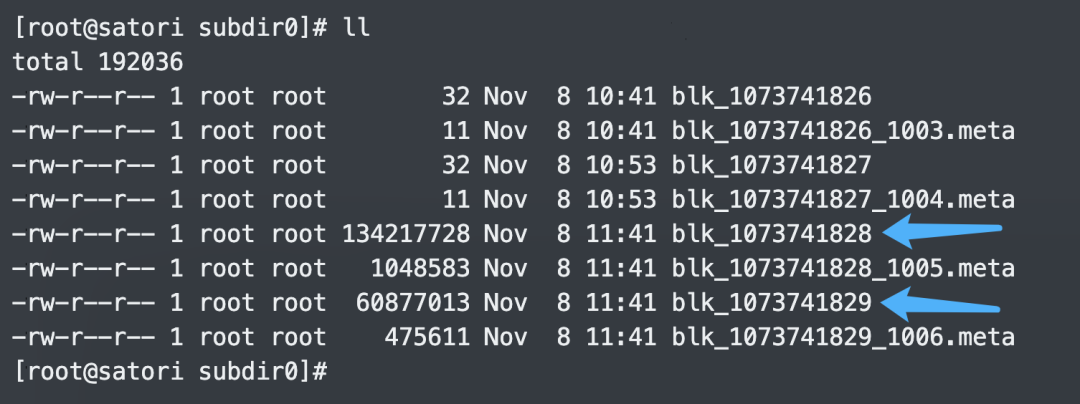Click the 10:53 timestamp of blk_1073741827

[621, 165]
